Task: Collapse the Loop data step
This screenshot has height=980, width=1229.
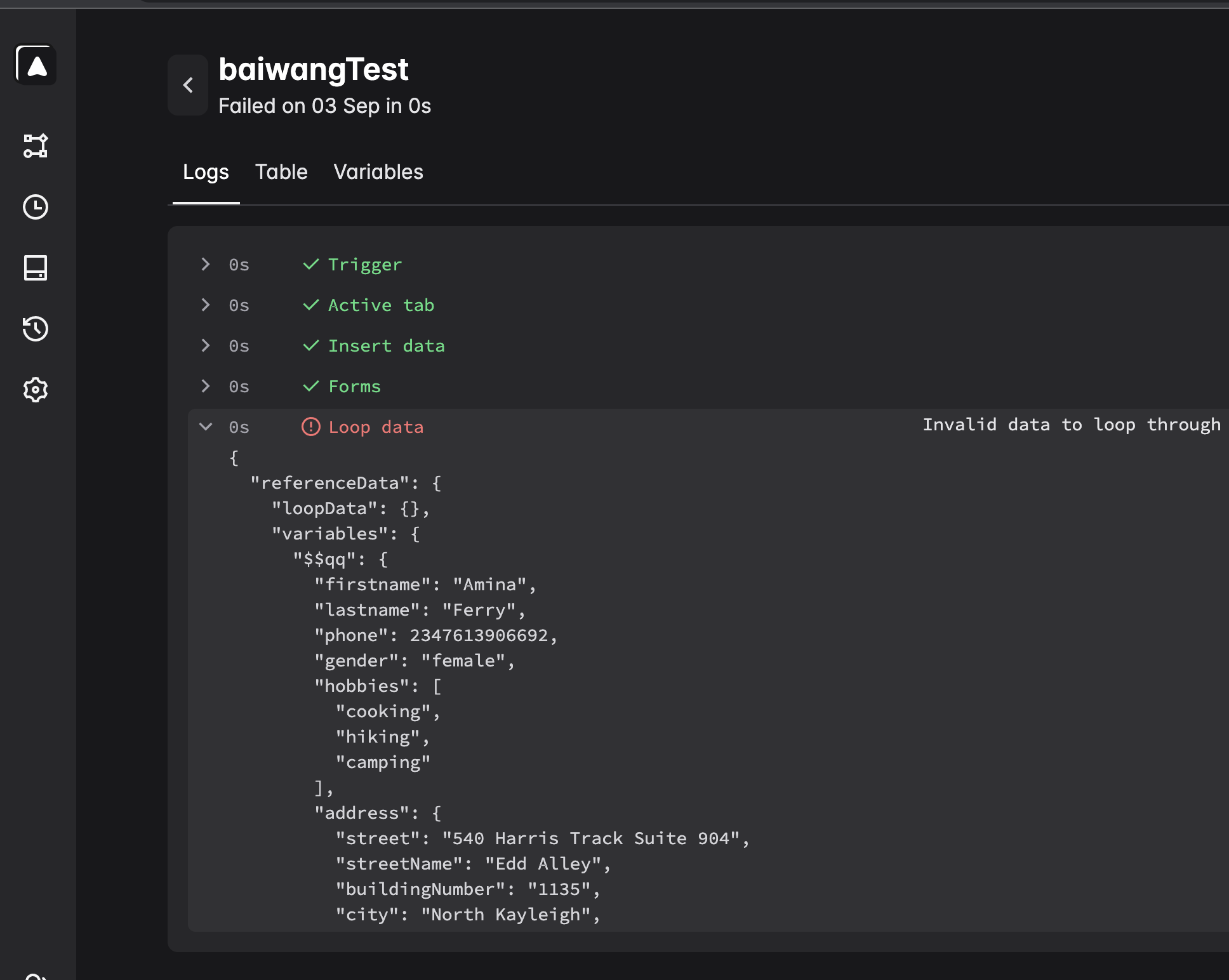Action: 205,427
